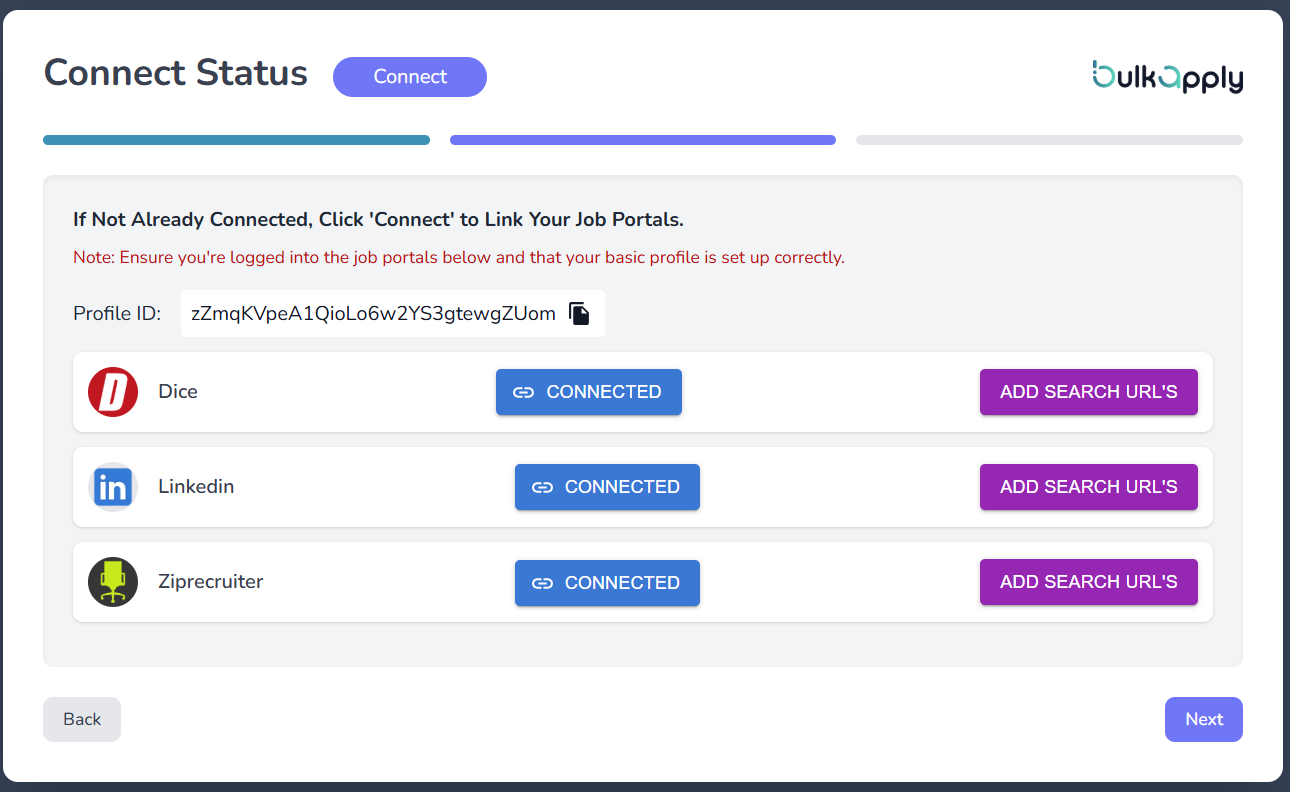Go to the Next step
Image resolution: width=1290 pixels, height=792 pixels.
coord(1203,719)
